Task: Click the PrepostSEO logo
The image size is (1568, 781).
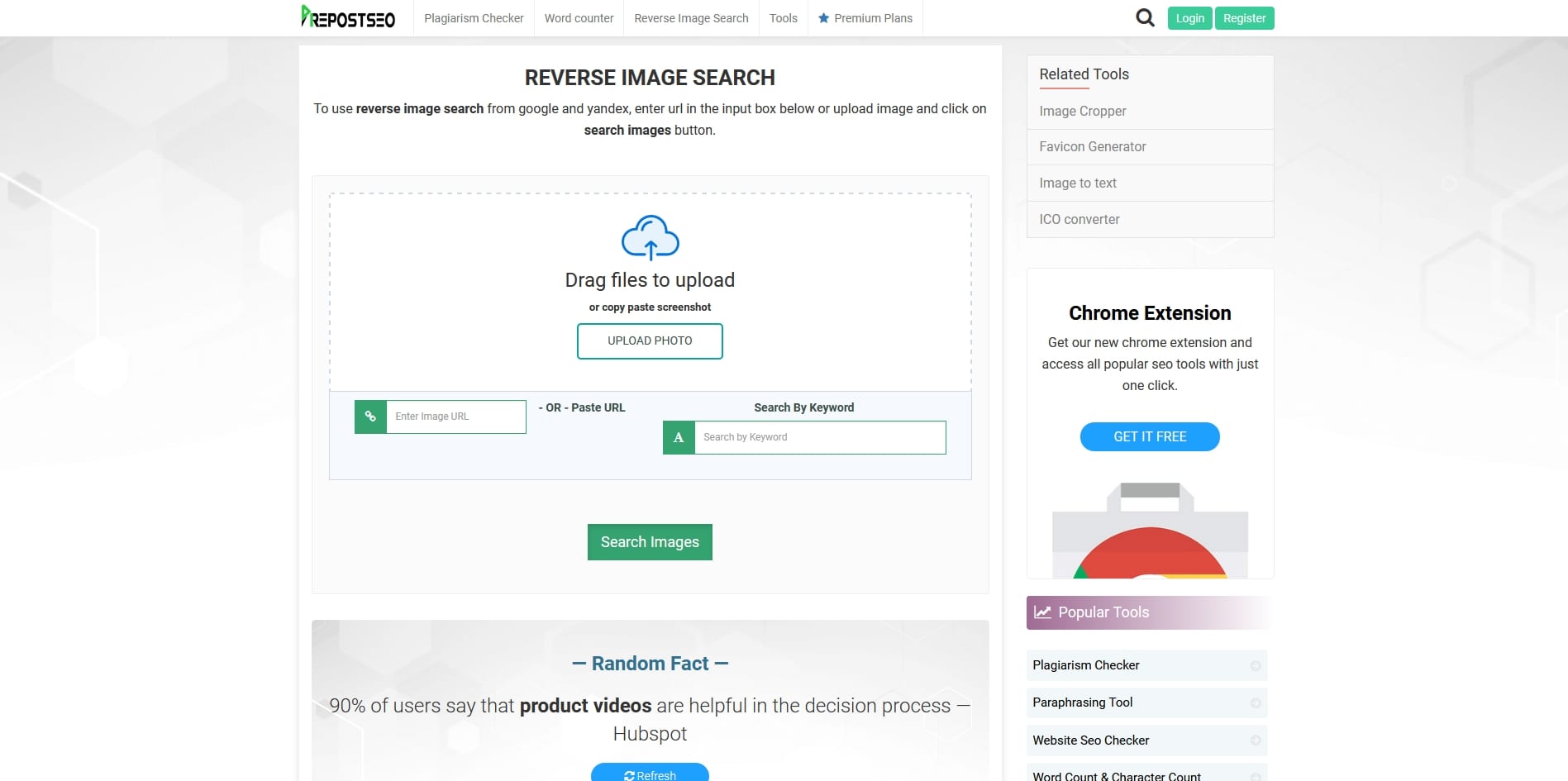Action: pyautogui.click(x=348, y=17)
